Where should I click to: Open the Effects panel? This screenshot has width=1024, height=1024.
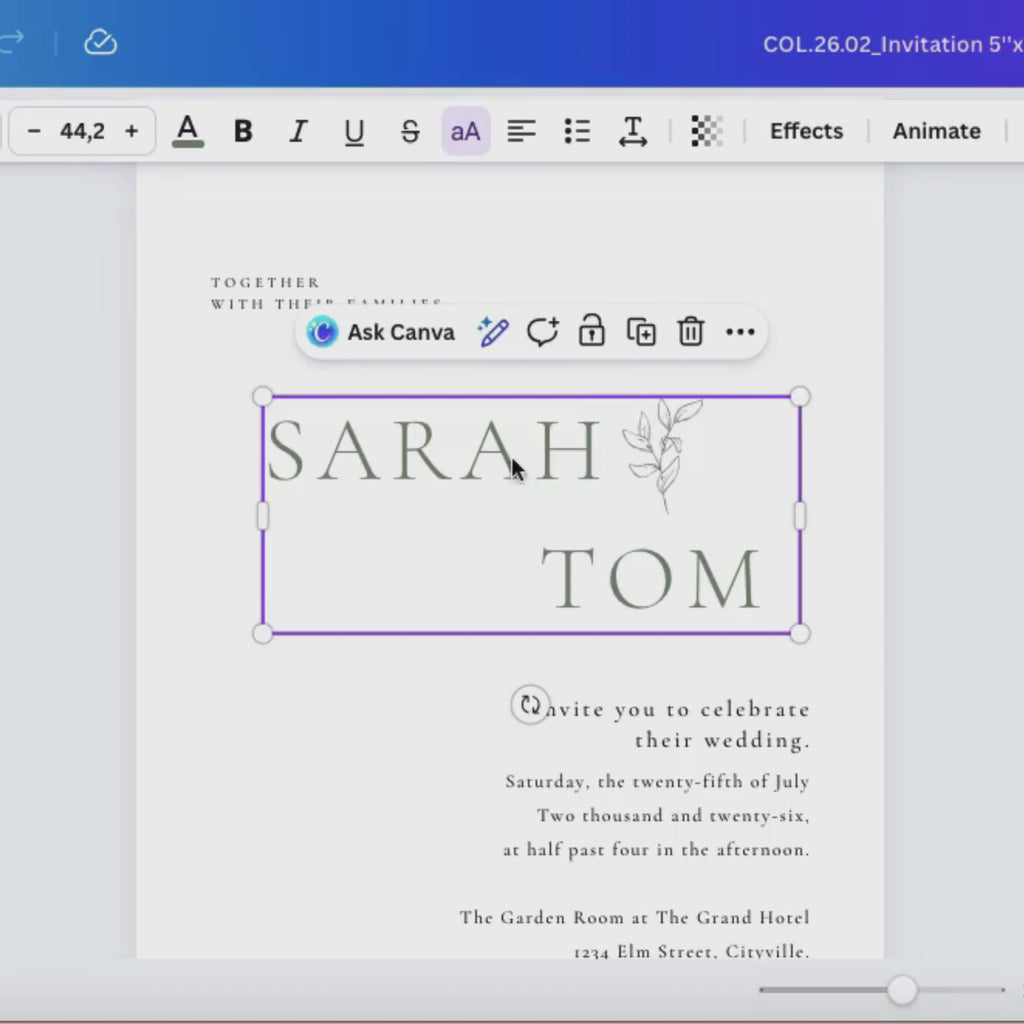[807, 131]
